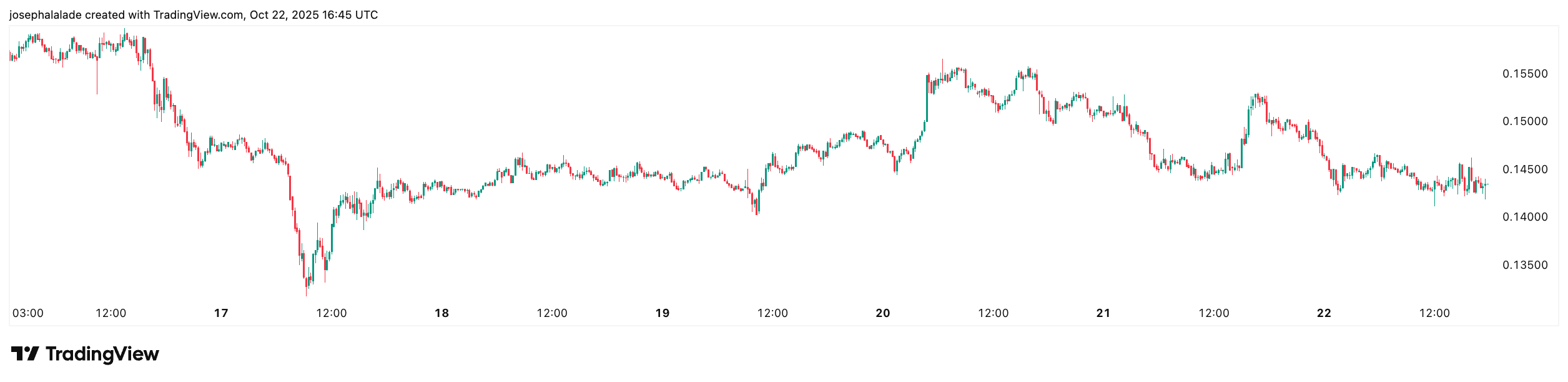Select date 22 on the time axis
Viewport: 1568px width, 382px height.
[1324, 313]
